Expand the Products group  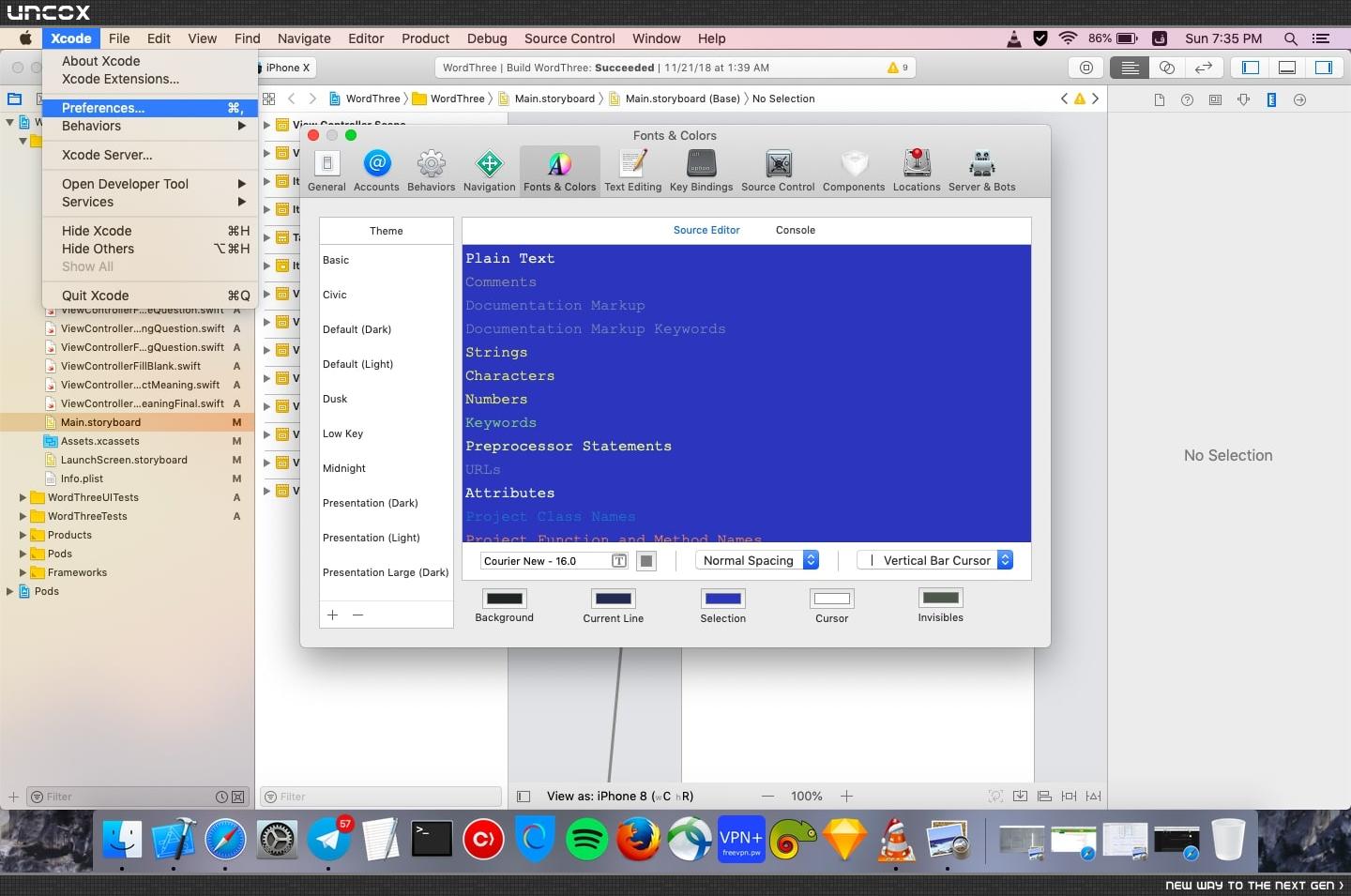click(23, 535)
